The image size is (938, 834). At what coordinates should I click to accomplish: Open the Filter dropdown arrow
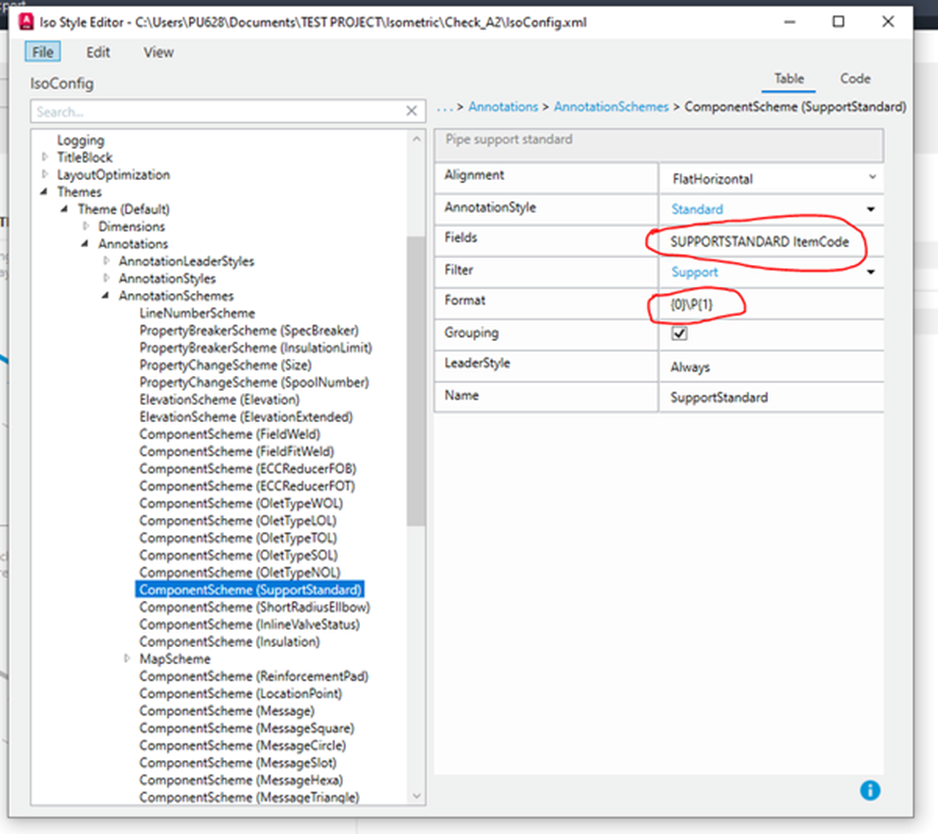[x=870, y=272]
